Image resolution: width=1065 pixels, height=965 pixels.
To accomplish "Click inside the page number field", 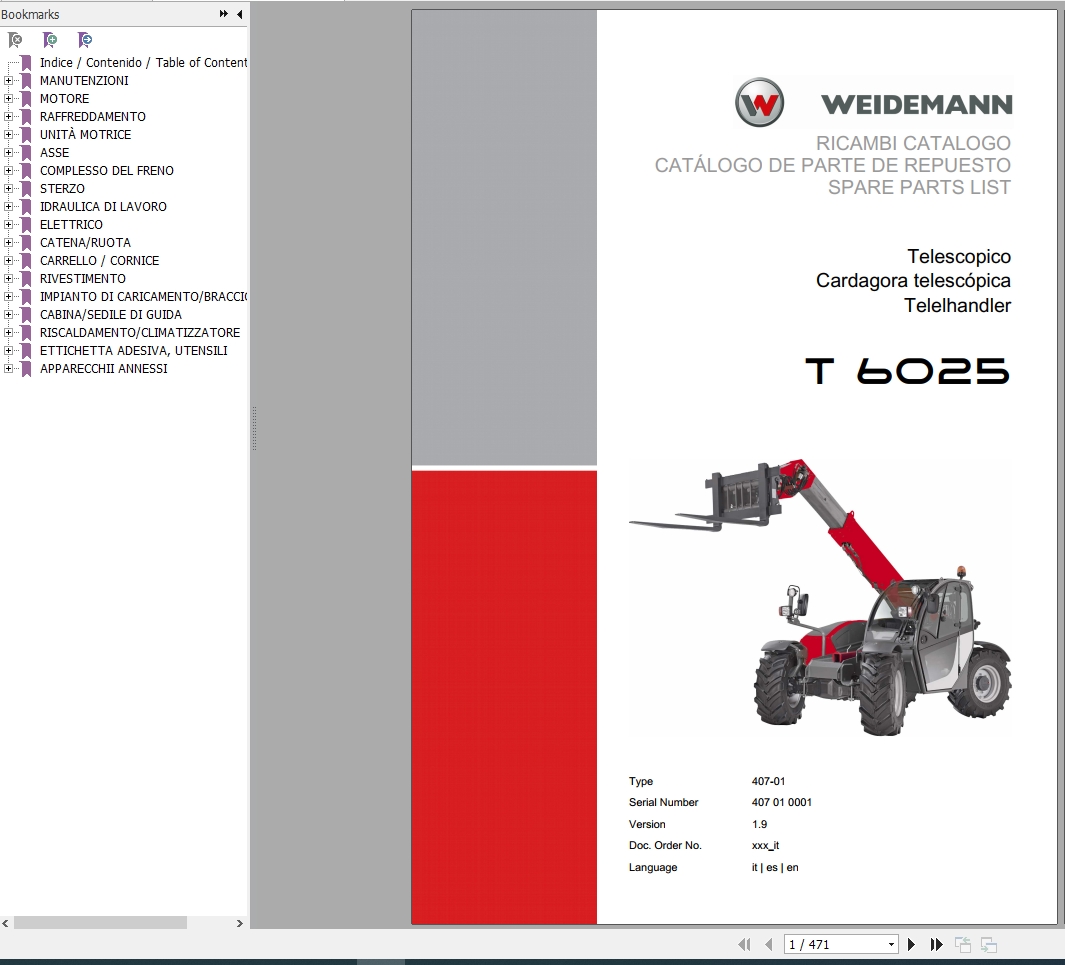I will click(x=830, y=944).
